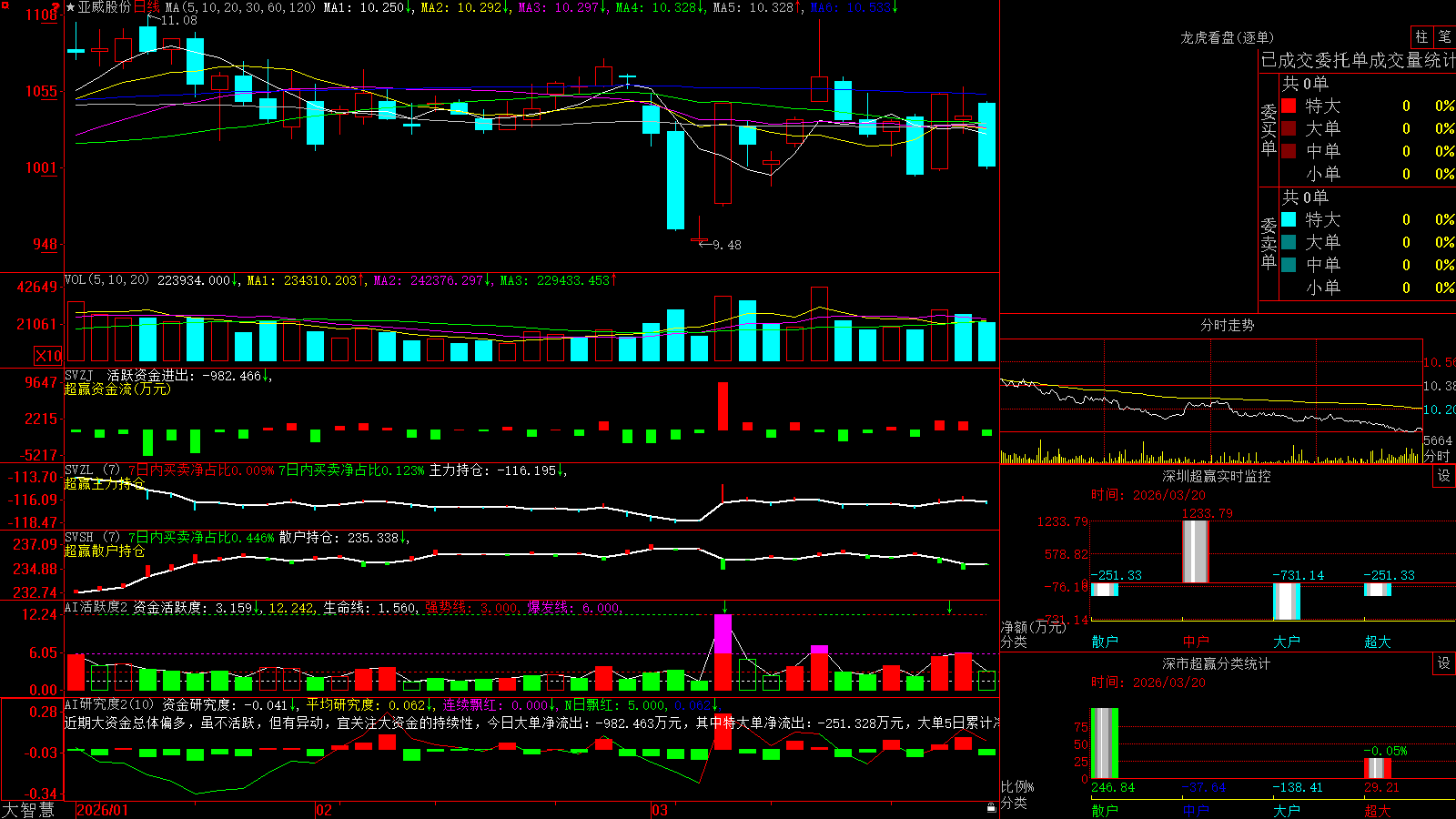Click the large cyan candlestick dropping to 9.48
Viewport: 1456px width, 819px height.
tap(675, 180)
